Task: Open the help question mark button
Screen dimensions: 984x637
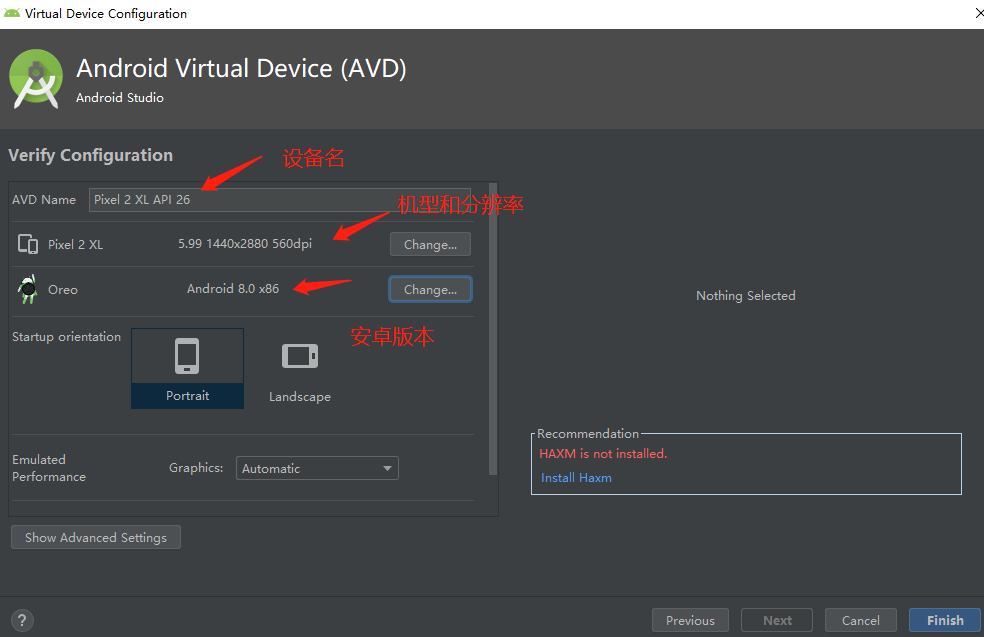Action: pos(22,621)
